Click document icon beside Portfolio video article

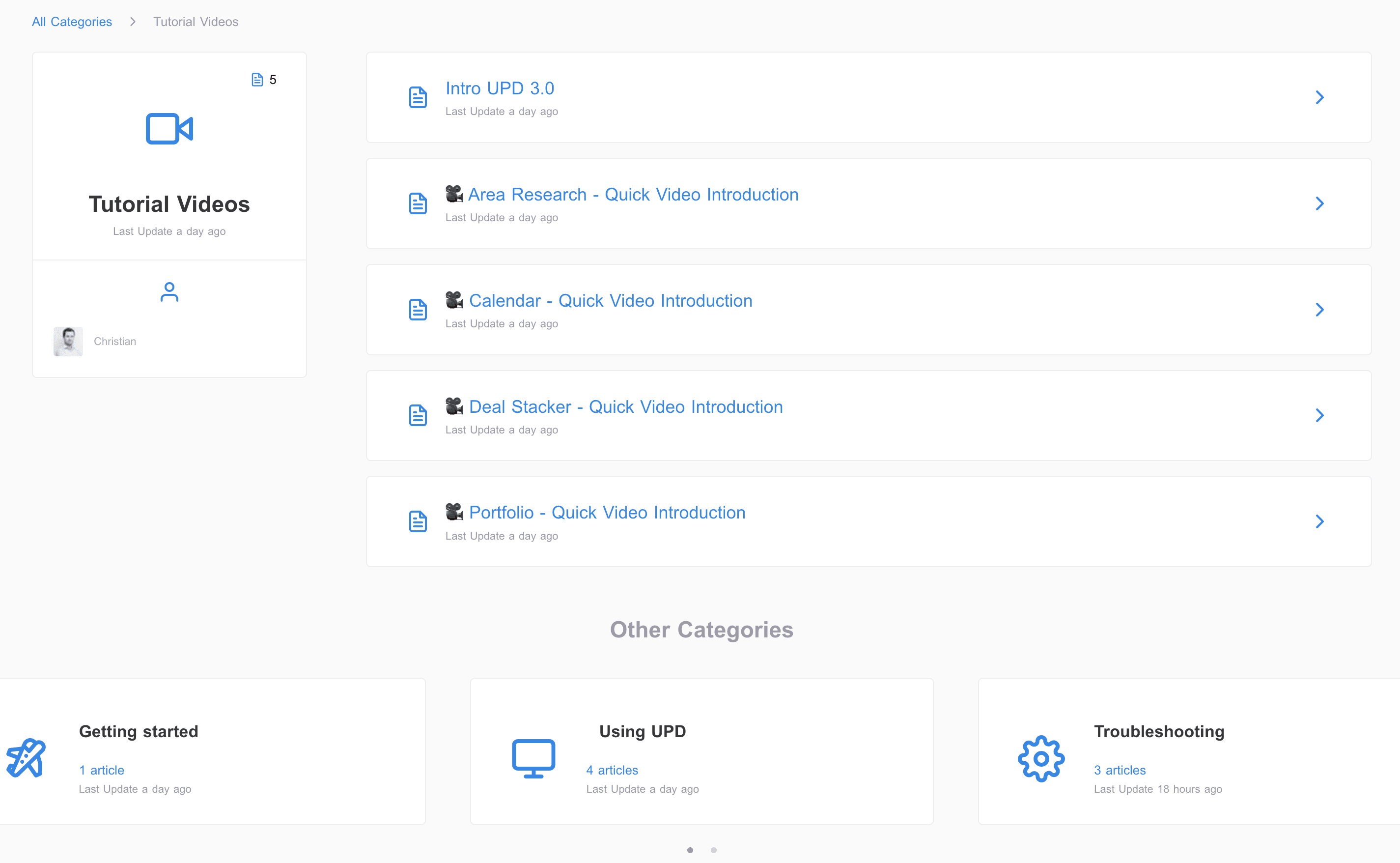418,521
